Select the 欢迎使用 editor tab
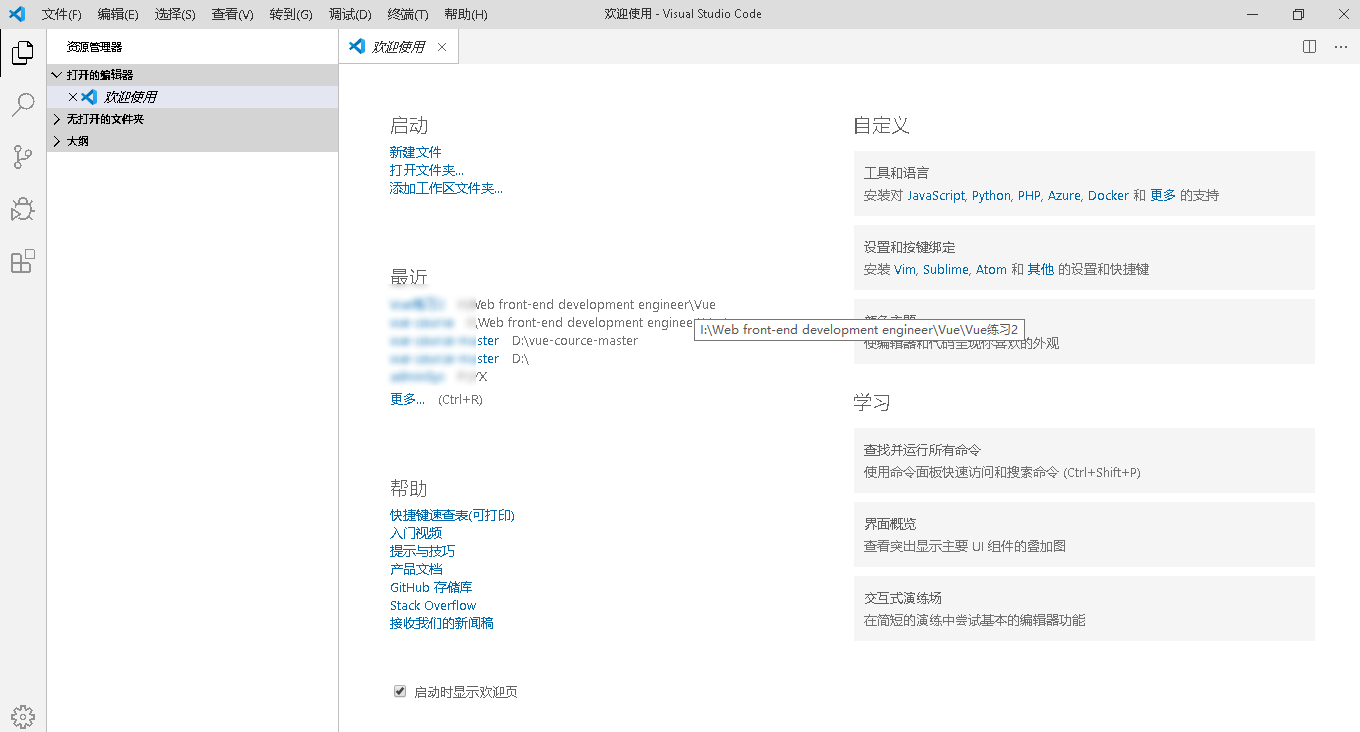1360x732 pixels. (x=398, y=47)
